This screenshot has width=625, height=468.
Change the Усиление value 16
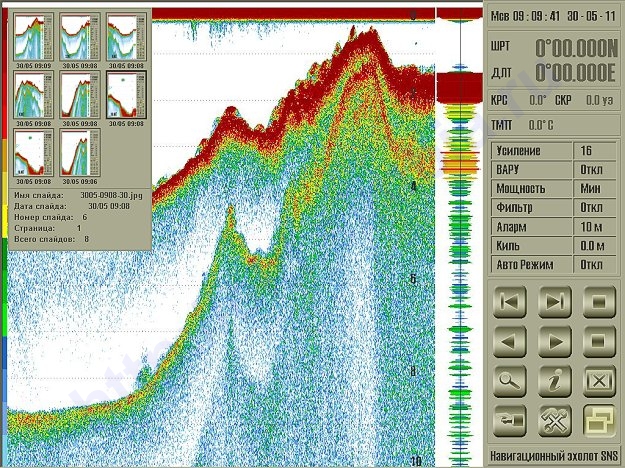[594, 150]
